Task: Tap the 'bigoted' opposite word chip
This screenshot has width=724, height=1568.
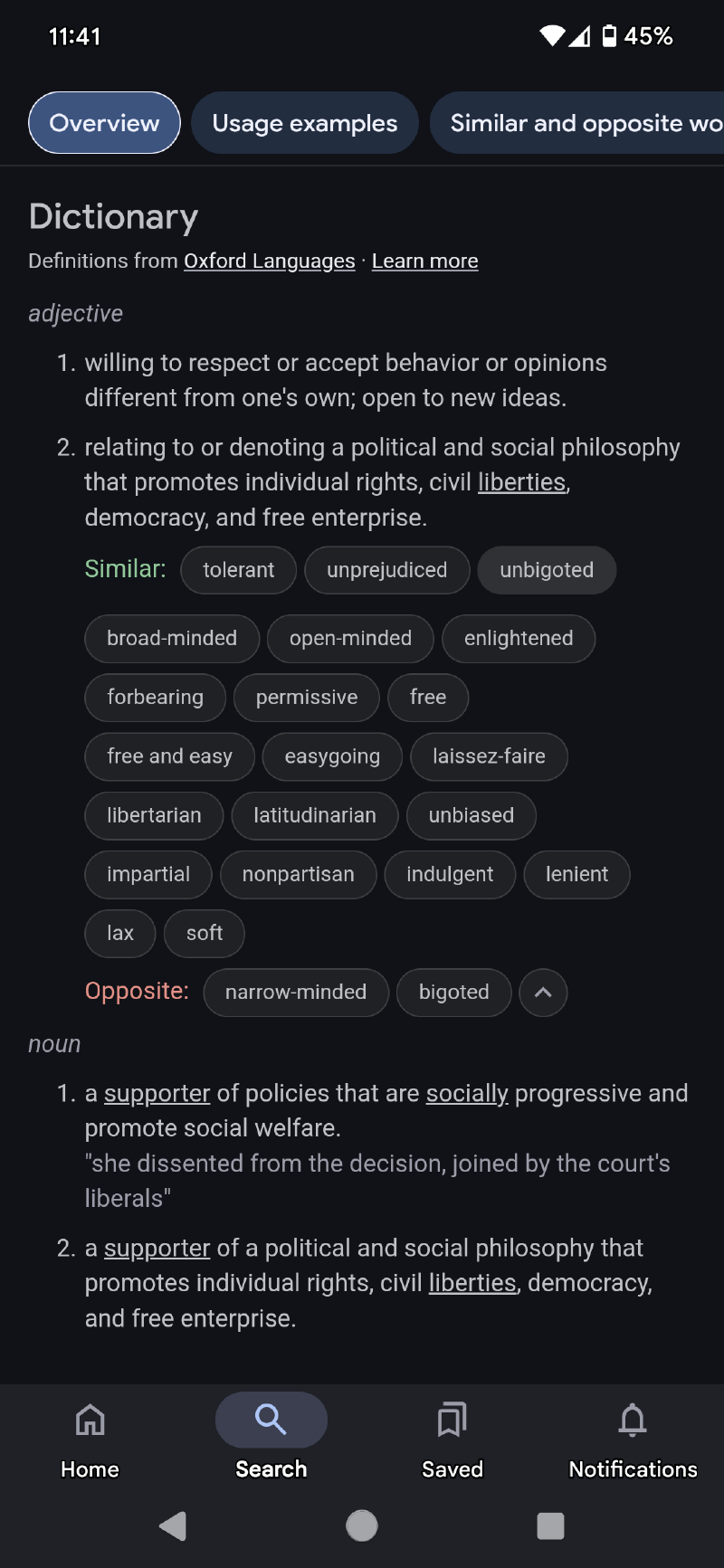Action: tap(453, 993)
